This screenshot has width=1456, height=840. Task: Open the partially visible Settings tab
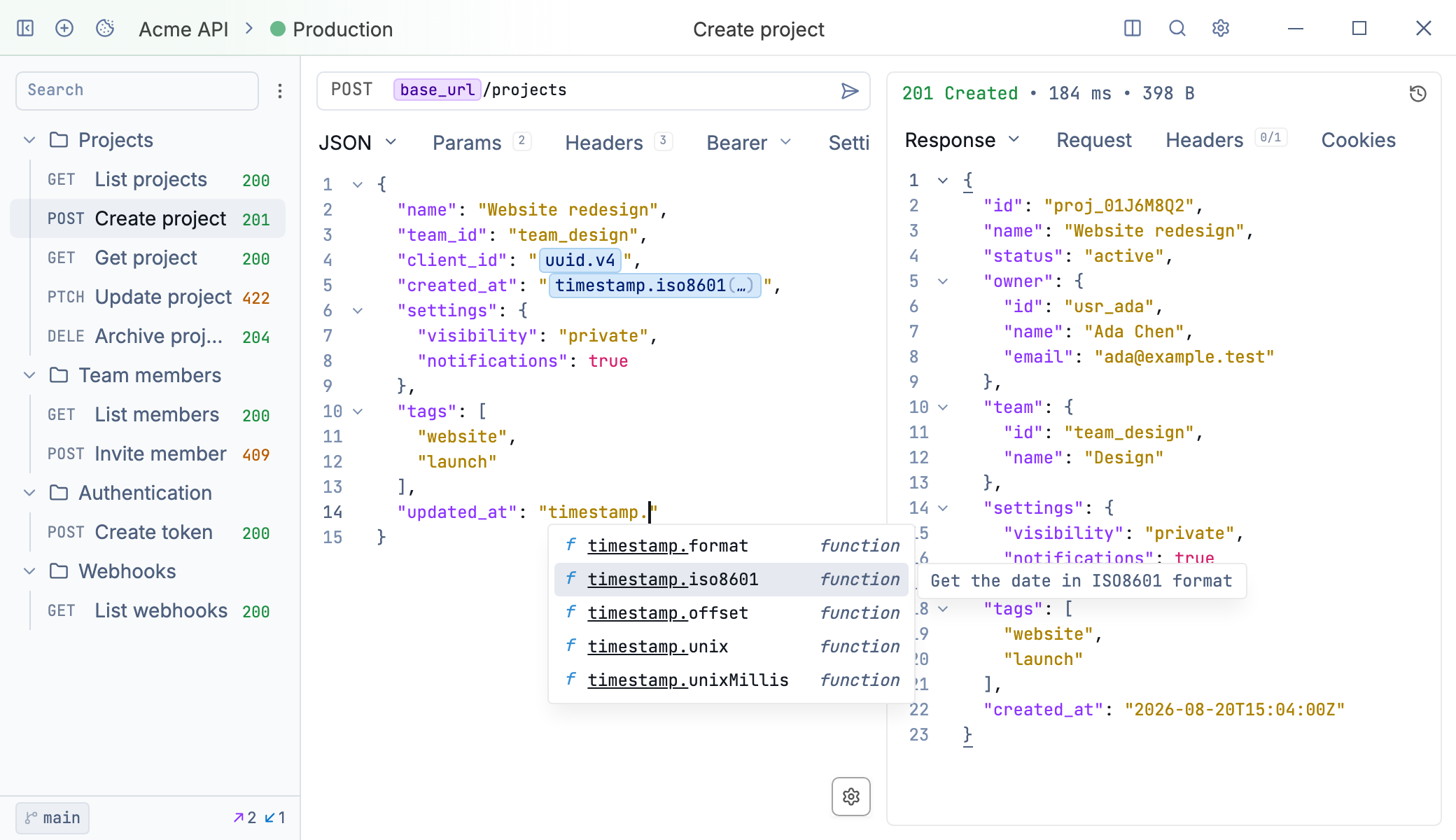pos(849,143)
